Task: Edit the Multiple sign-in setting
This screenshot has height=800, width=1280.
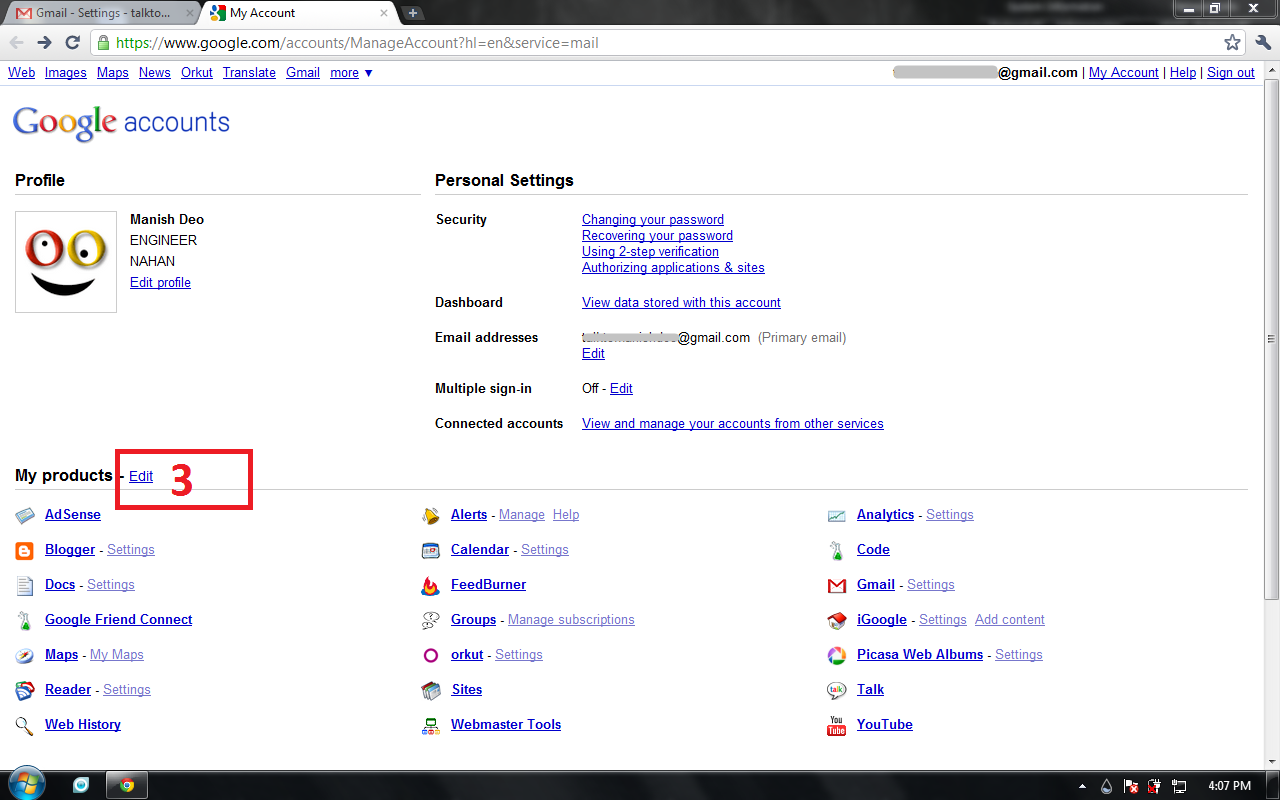Action: click(x=621, y=389)
